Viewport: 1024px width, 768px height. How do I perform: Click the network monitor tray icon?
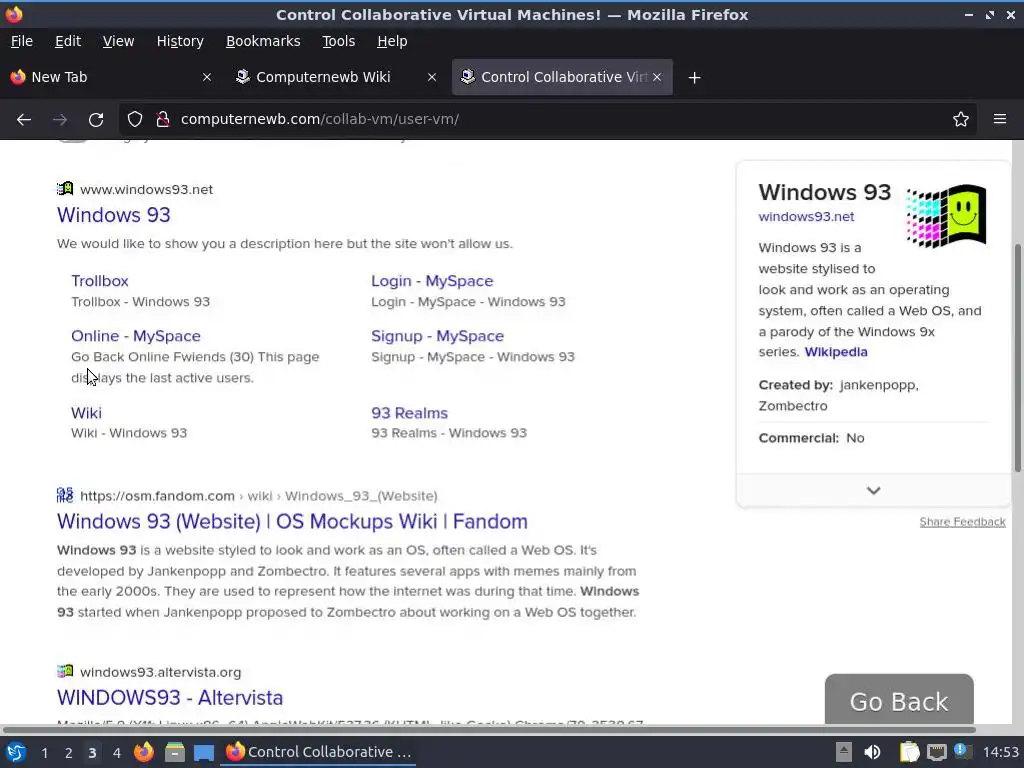point(936,752)
